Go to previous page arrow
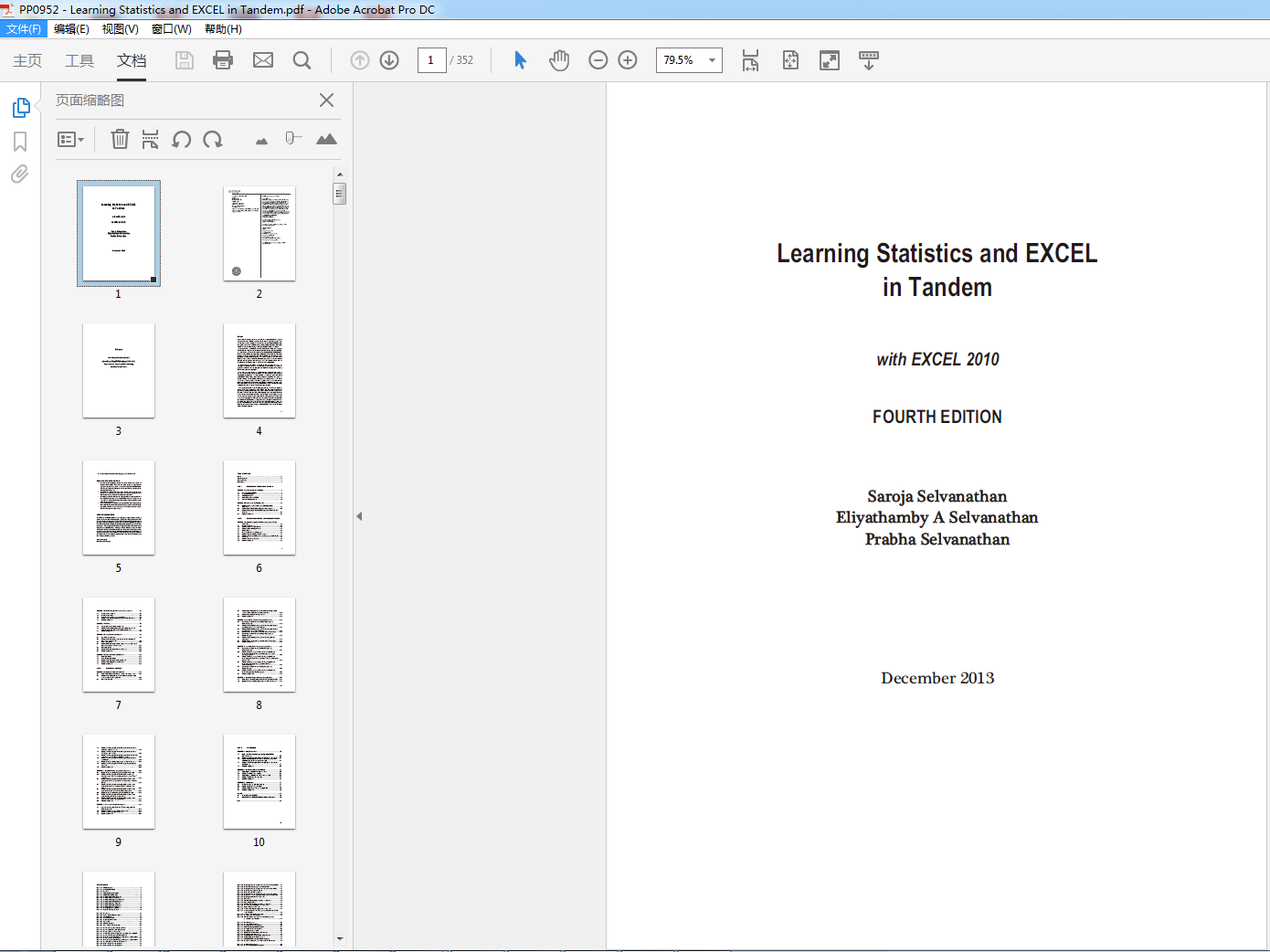The image size is (1270, 952). pyautogui.click(x=360, y=60)
